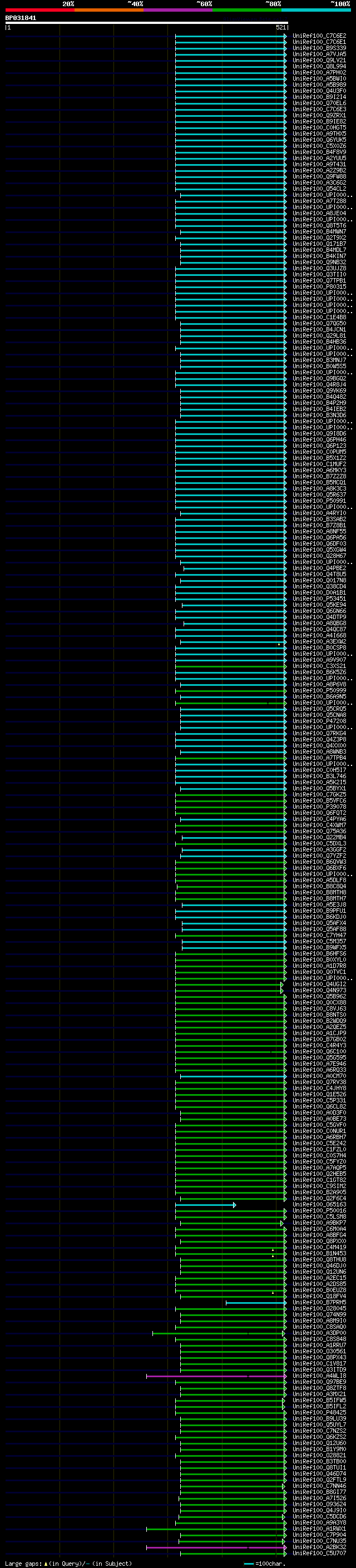Select hit label UniRef100_C7C6E3
Screen dimensions: 356x1568
click(319, 109)
